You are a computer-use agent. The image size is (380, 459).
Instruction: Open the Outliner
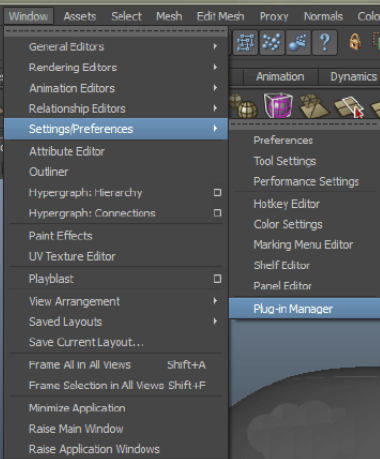point(116,172)
